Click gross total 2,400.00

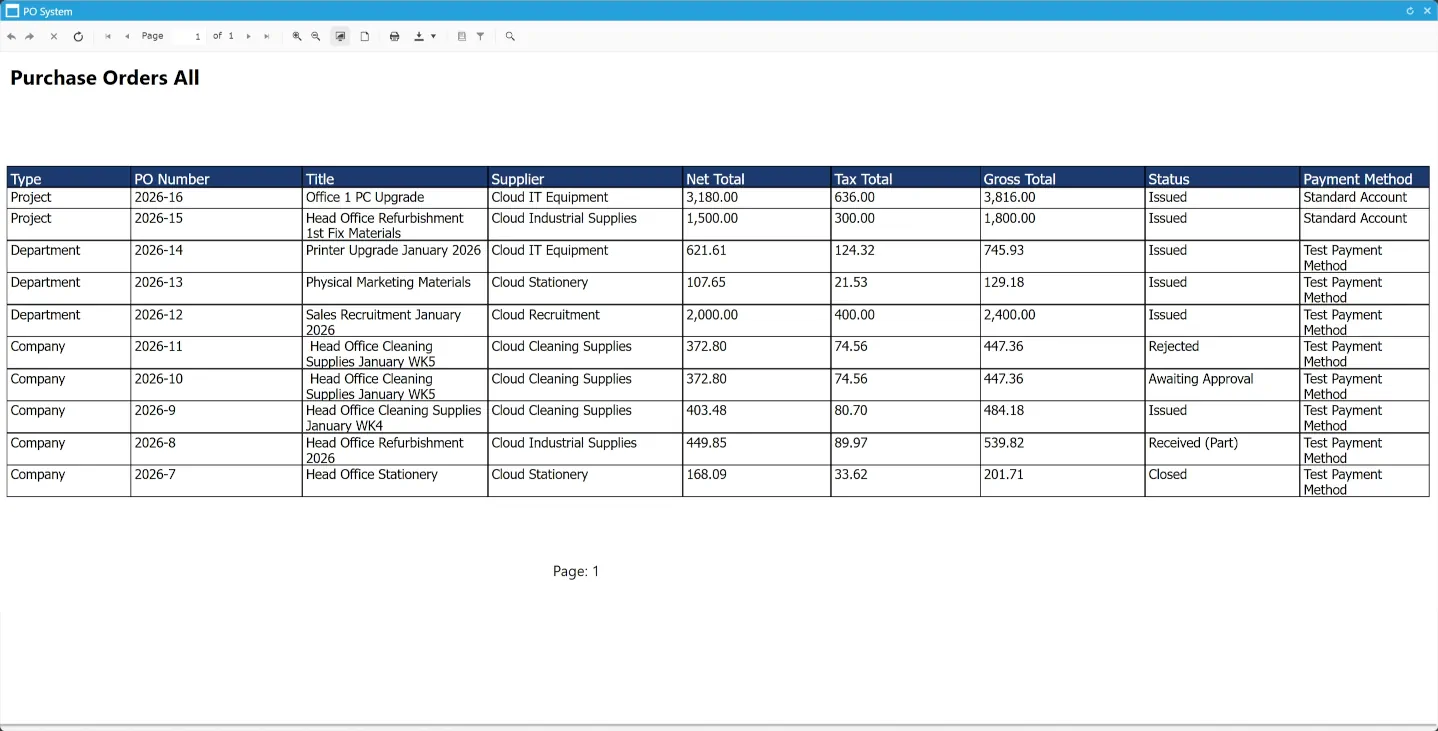1009,315
